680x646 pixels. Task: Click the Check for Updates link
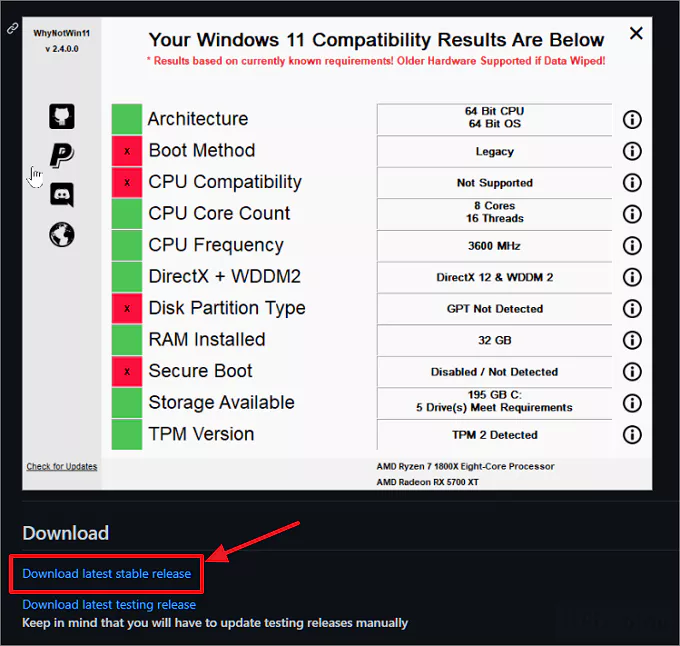(x=62, y=467)
